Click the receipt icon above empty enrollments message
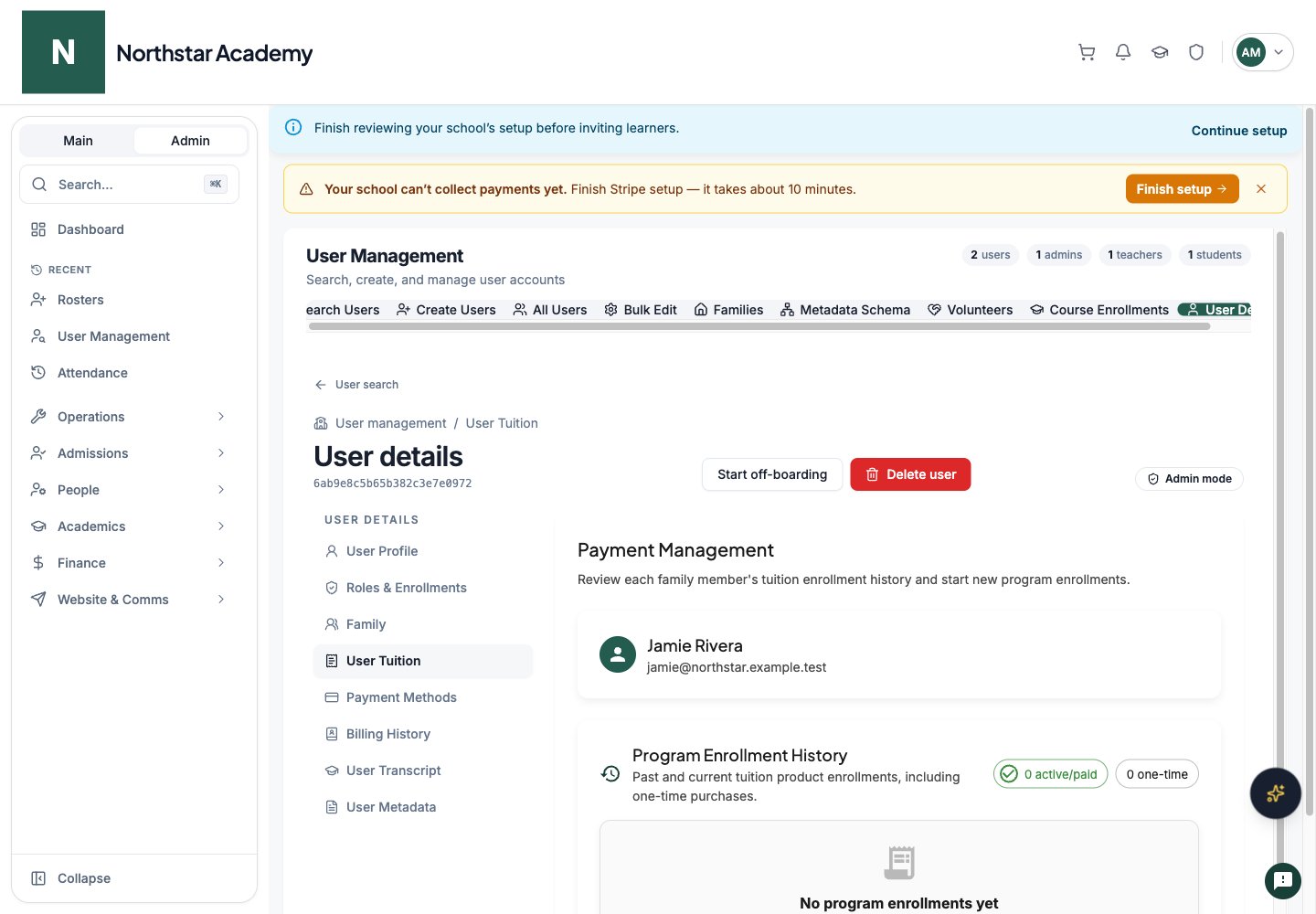Image resolution: width=1316 pixels, height=914 pixels. click(x=899, y=862)
